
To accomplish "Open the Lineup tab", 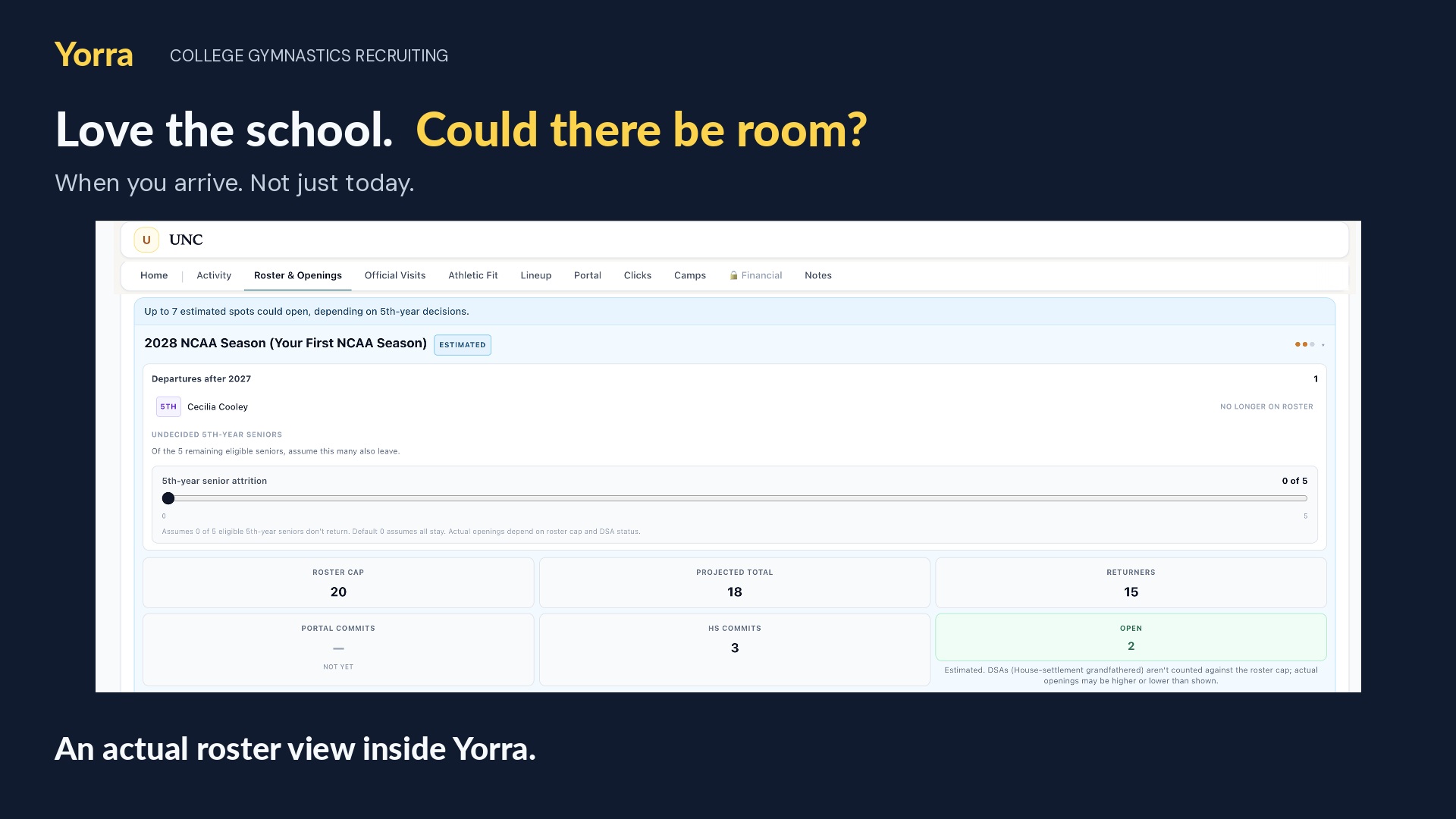I will [x=536, y=275].
